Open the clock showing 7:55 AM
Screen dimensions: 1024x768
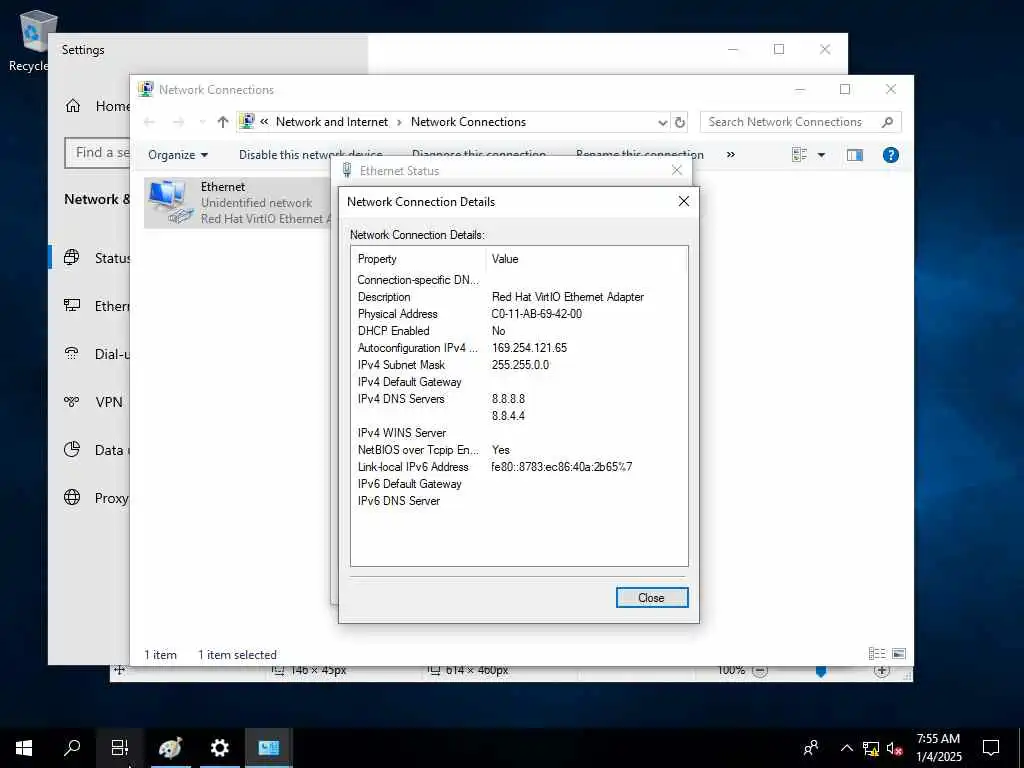pos(938,748)
